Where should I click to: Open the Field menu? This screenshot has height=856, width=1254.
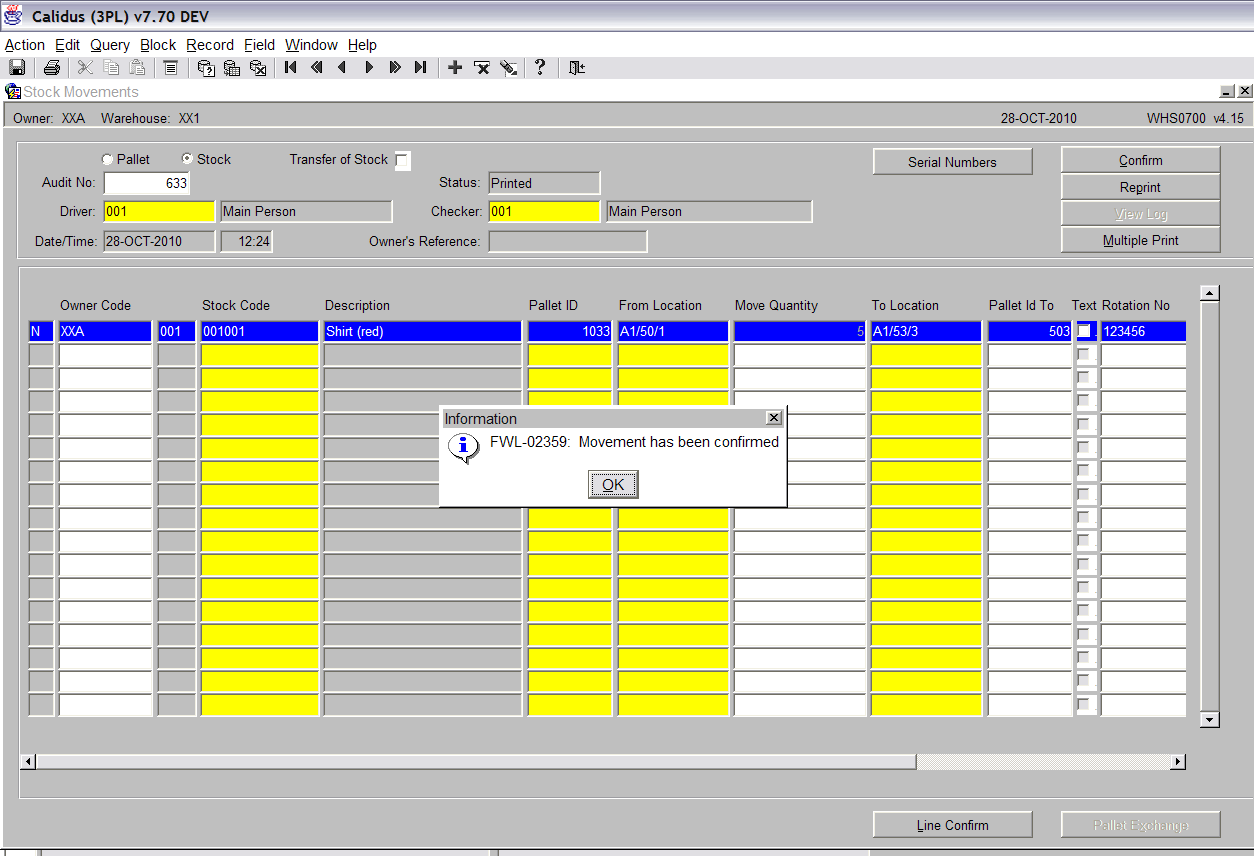[259, 45]
